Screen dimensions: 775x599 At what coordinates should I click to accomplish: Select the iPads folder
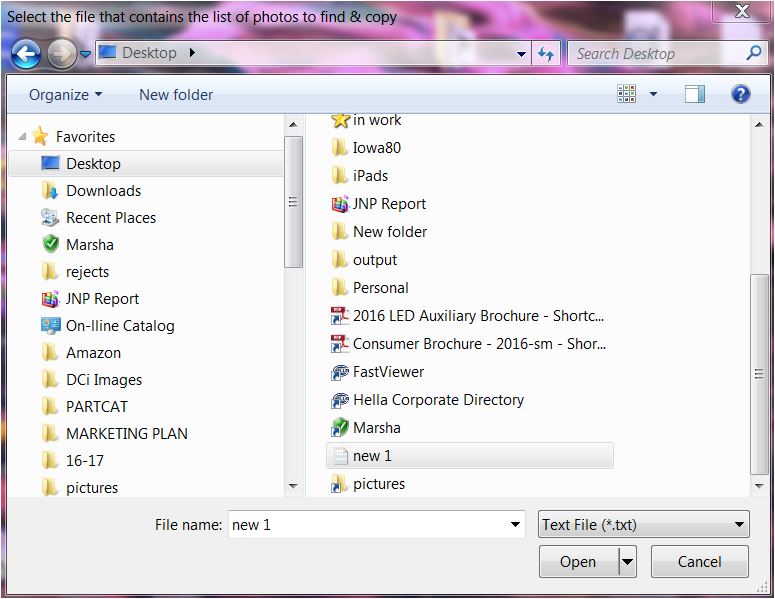point(360,176)
